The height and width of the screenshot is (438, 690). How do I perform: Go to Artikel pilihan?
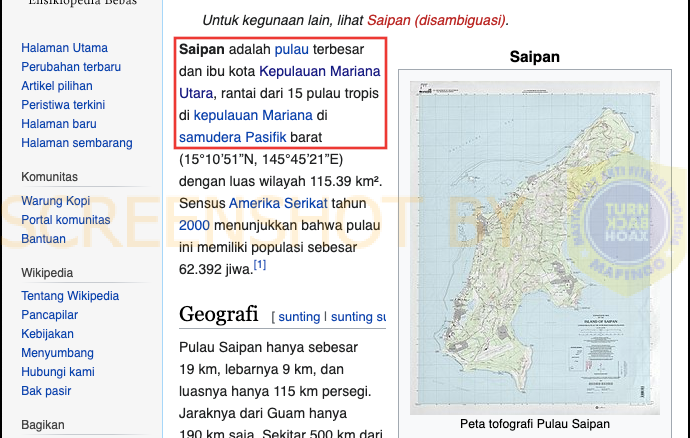point(57,85)
